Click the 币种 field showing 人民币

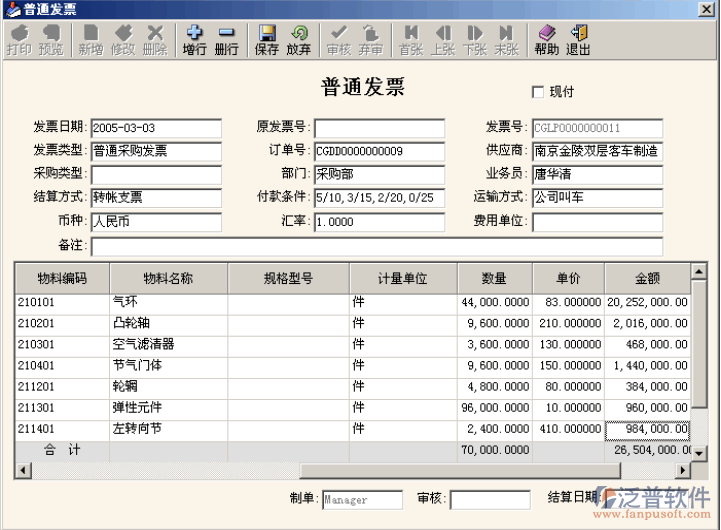tap(155, 221)
